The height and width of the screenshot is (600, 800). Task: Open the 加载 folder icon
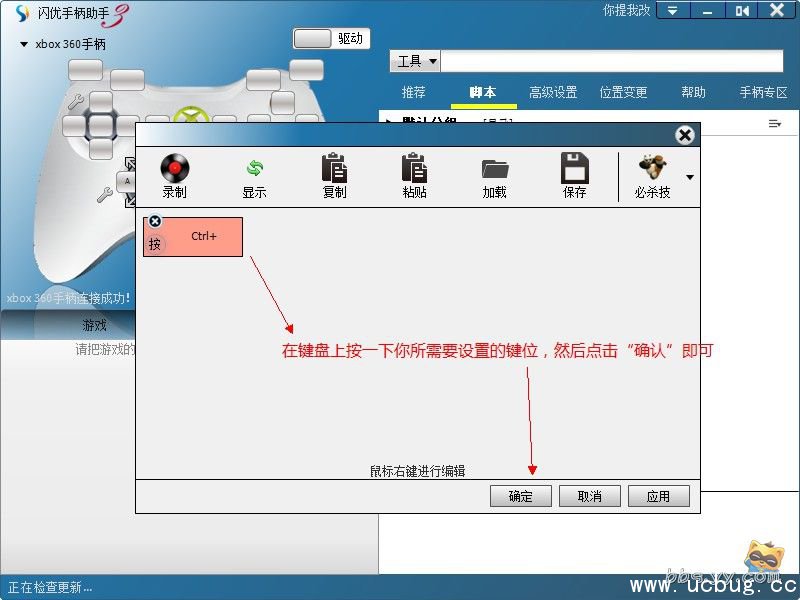click(x=495, y=169)
